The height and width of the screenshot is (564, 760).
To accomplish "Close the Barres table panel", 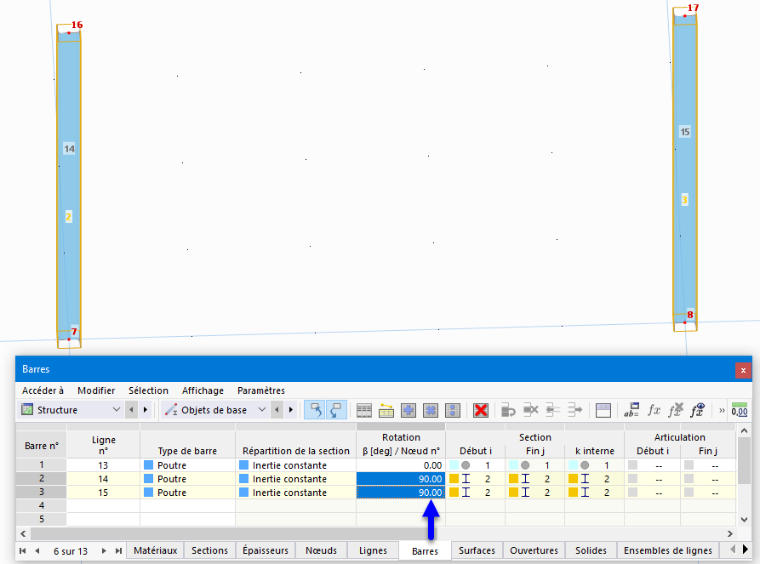I will (x=743, y=370).
